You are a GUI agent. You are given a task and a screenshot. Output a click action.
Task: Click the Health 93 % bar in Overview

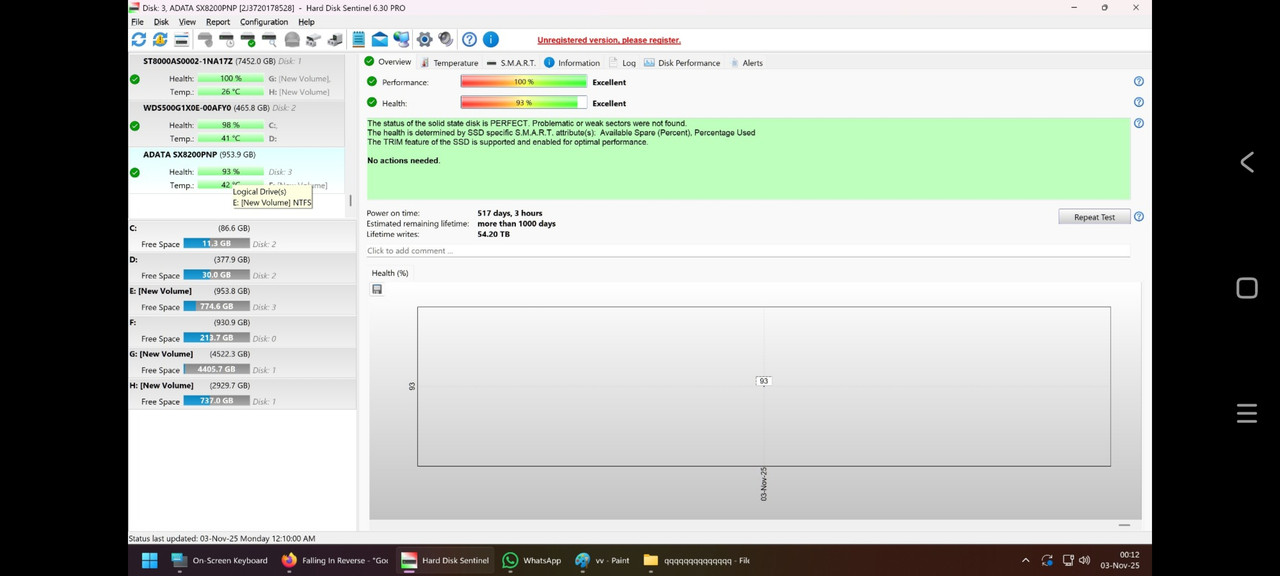click(523, 103)
